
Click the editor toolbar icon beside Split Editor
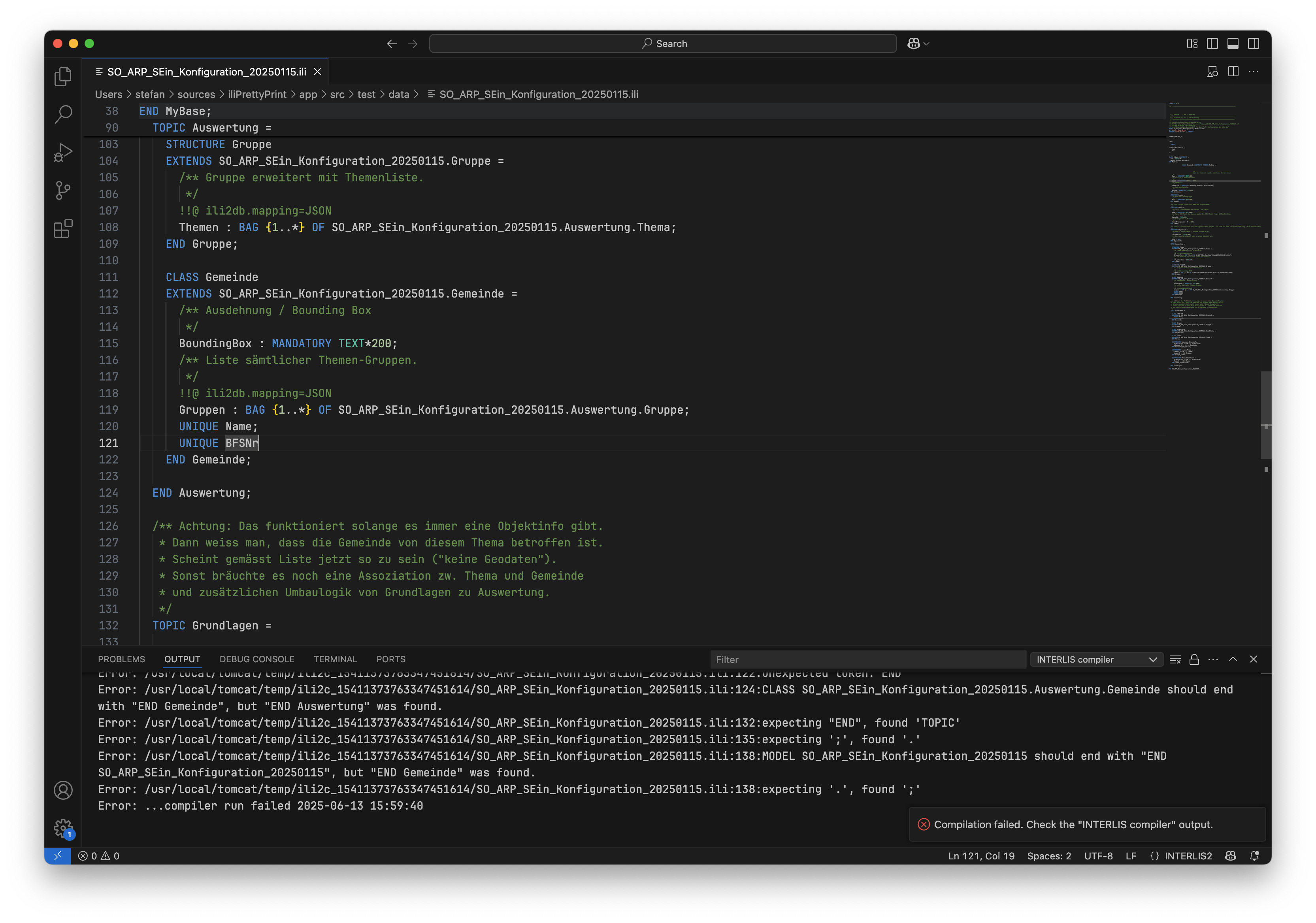(1212, 72)
